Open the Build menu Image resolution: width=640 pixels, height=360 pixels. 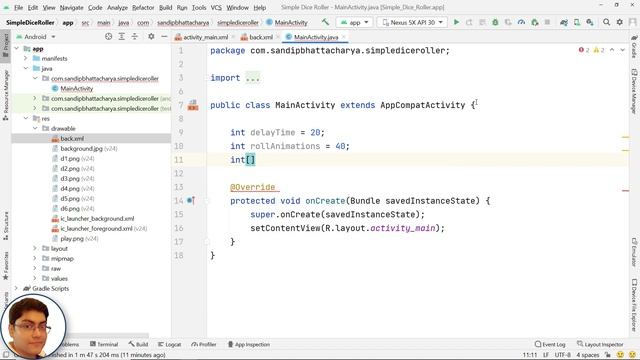pyautogui.click(x=165, y=7)
